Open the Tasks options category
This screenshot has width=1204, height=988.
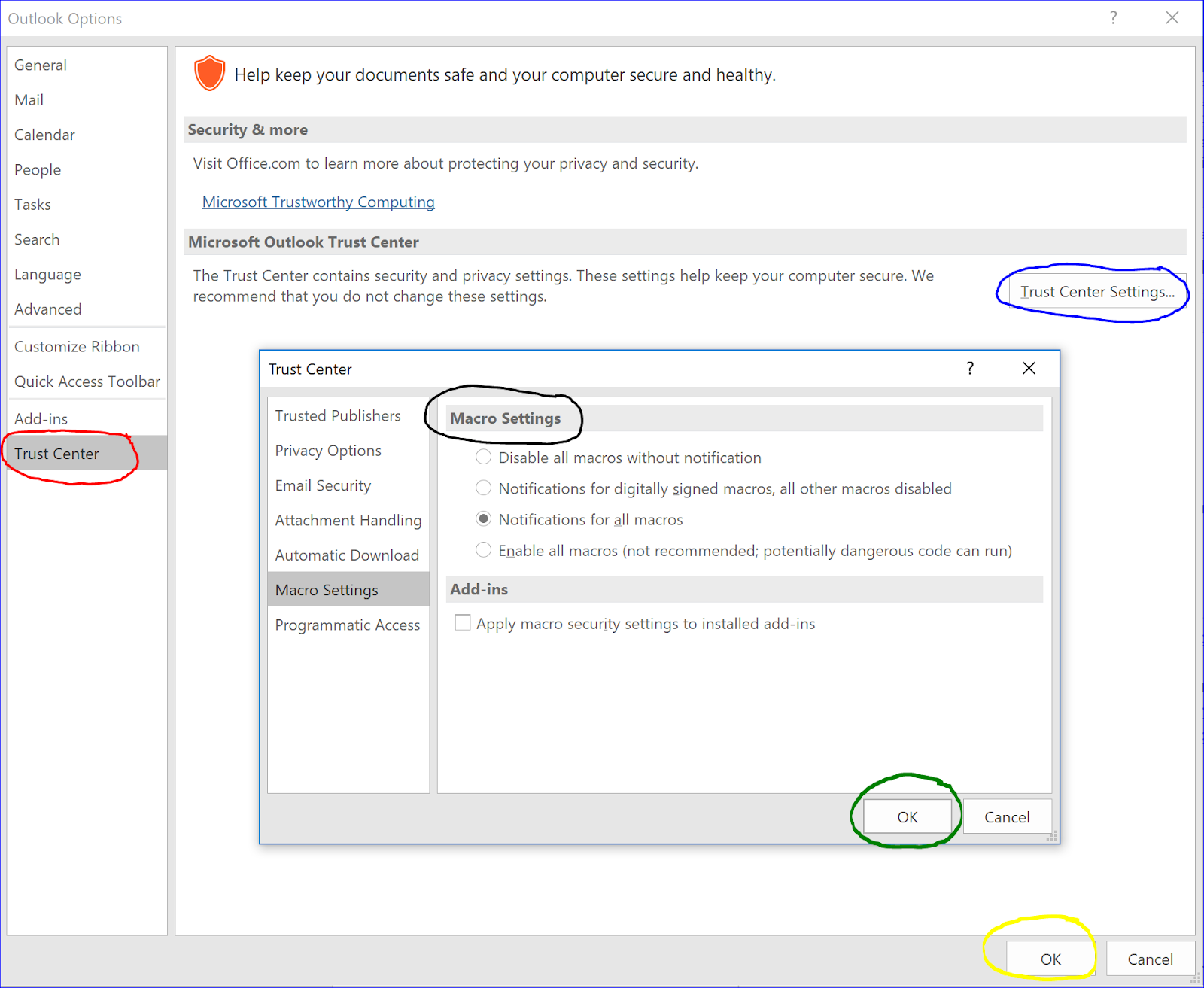click(87, 205)
